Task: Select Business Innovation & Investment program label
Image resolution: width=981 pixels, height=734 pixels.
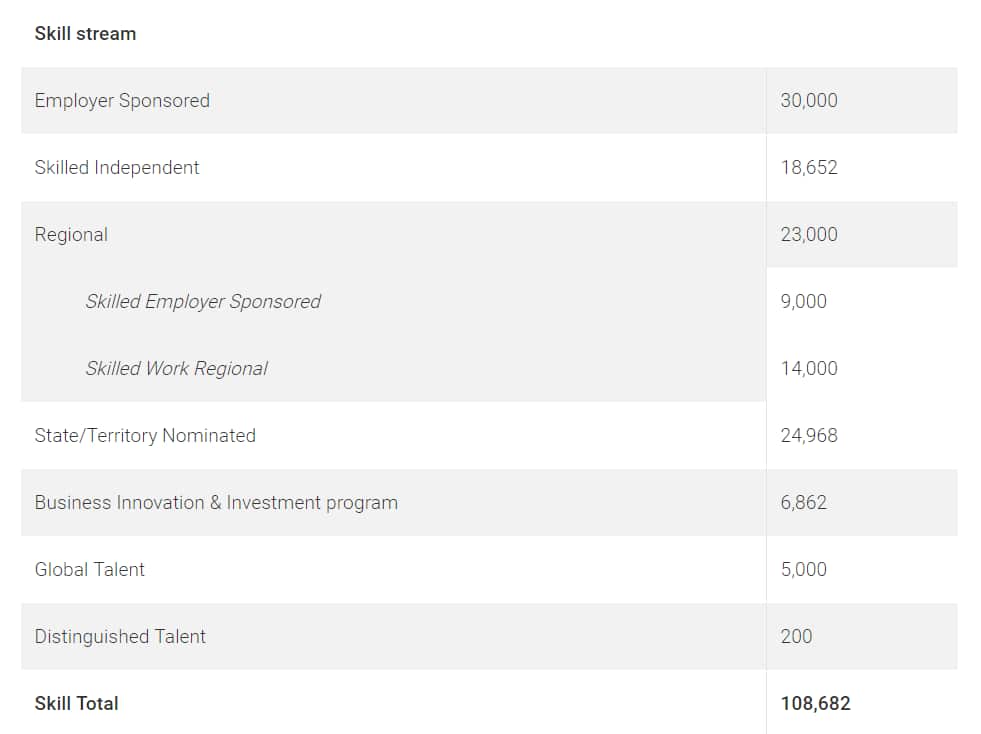Action: (x=216, y=503)
